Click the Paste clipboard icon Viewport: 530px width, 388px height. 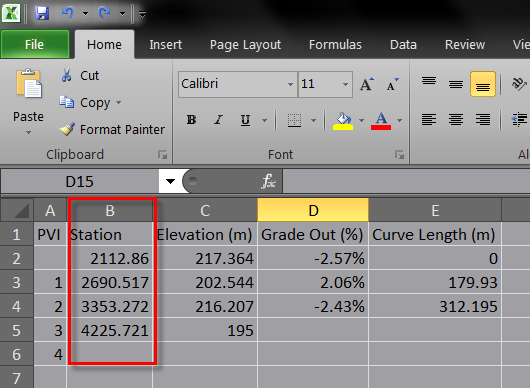tap(28, 84)
